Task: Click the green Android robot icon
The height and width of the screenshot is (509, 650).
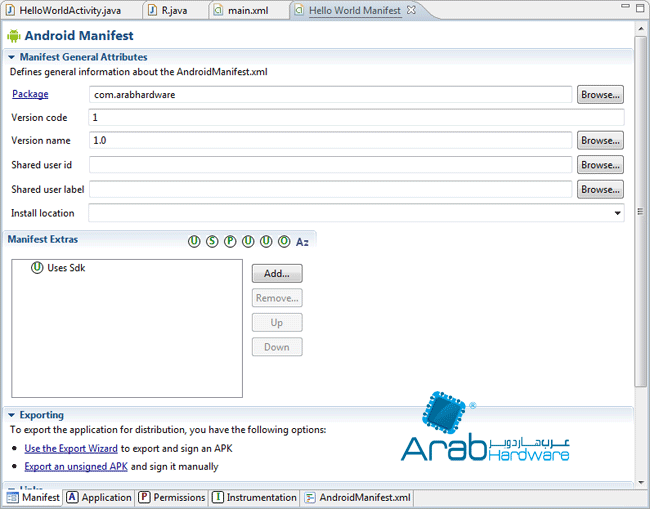Action: point(14,36)
